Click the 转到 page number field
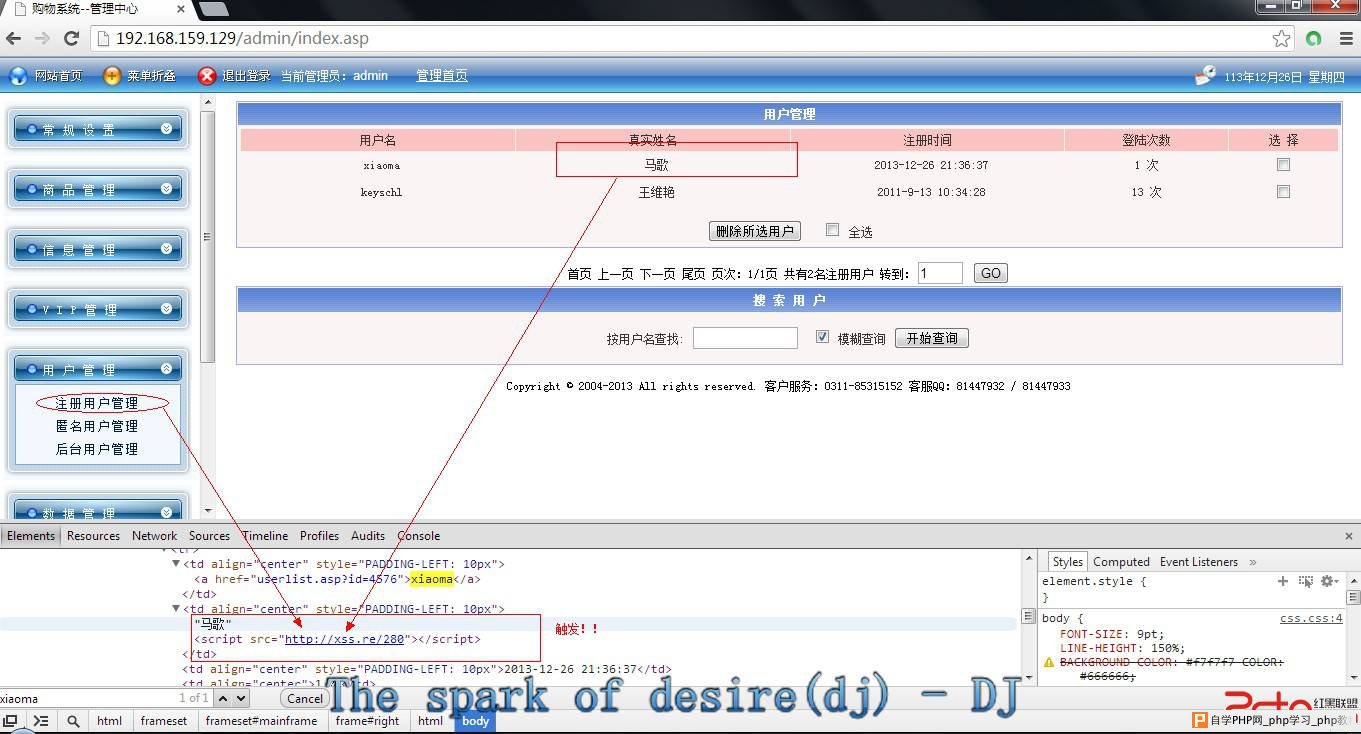Viewport: 1361px width, 734px height. (940, 273)
